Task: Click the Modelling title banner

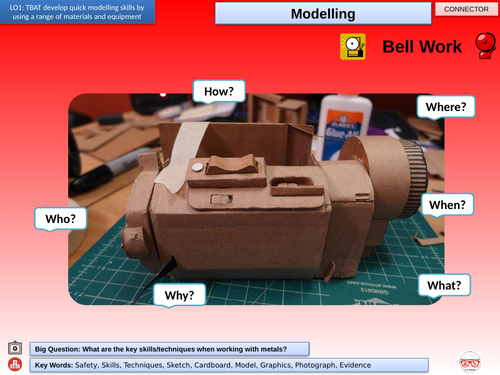Action: click(323, 14)
